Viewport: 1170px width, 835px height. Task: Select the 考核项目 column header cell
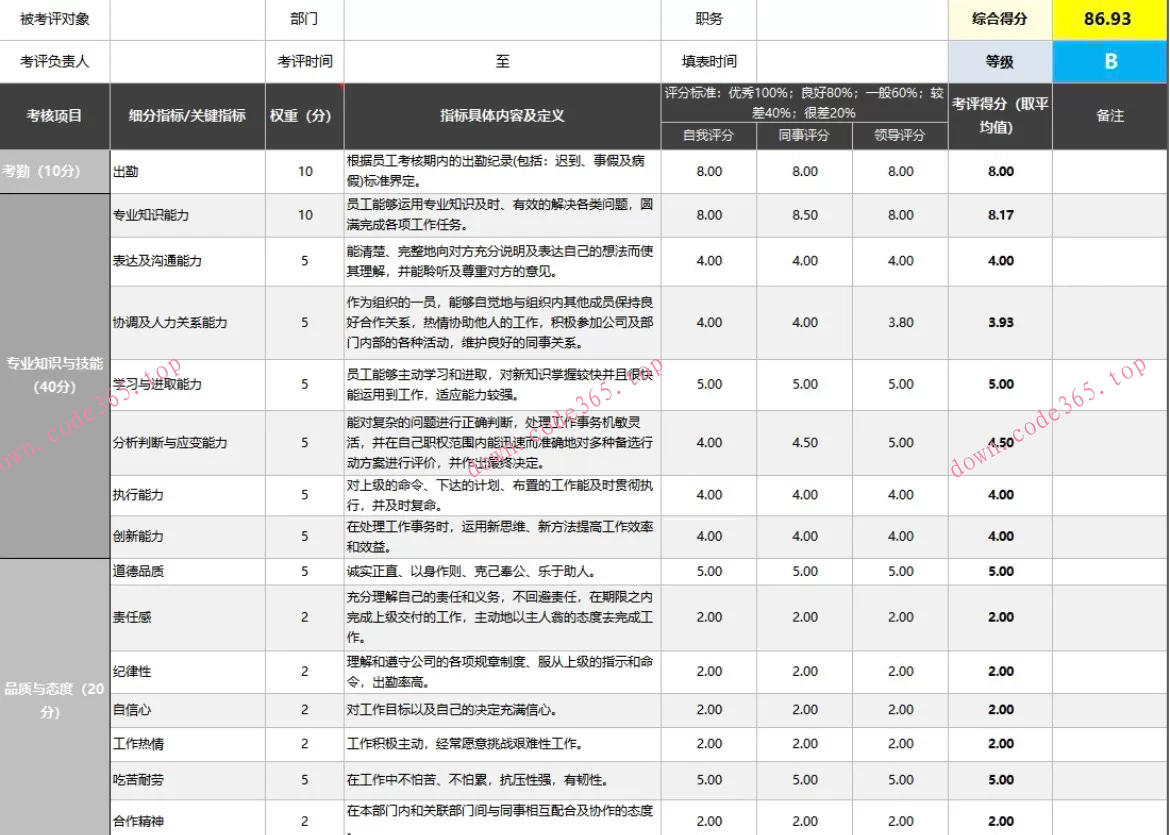tap(54, 117)
